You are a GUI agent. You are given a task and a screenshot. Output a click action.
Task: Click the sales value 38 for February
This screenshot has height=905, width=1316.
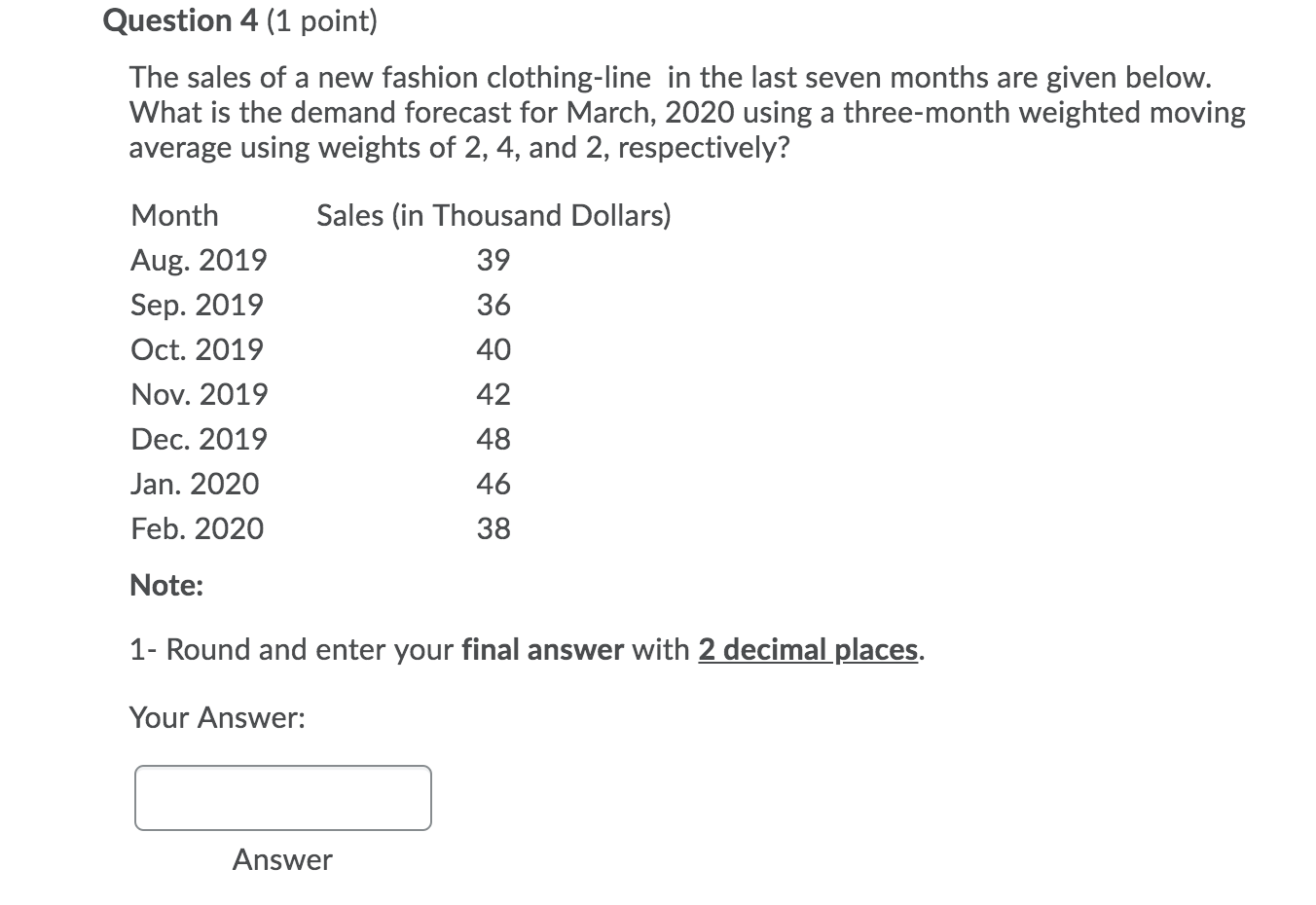[x=493, y=528]
